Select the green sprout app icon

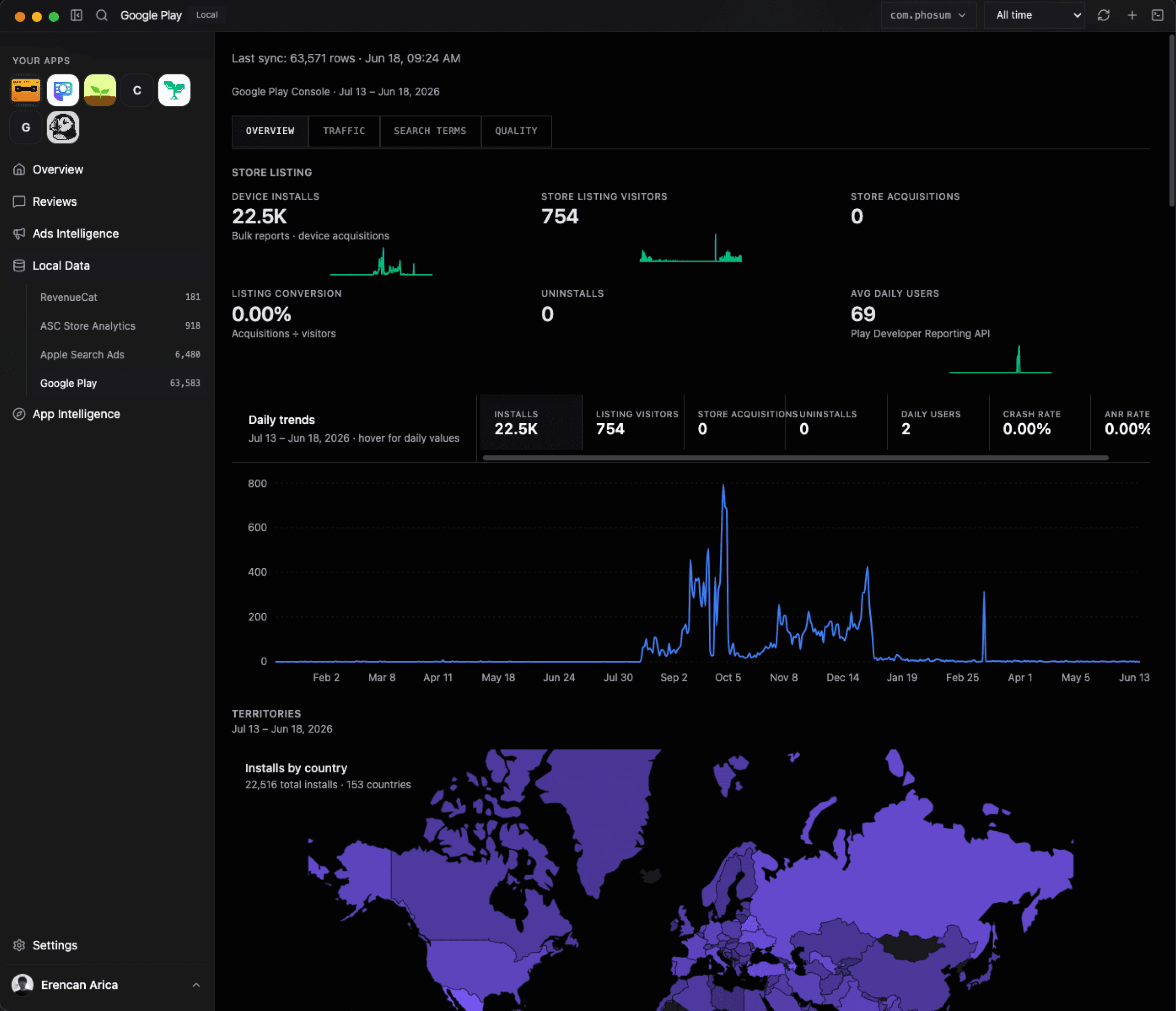pos(100,90)
